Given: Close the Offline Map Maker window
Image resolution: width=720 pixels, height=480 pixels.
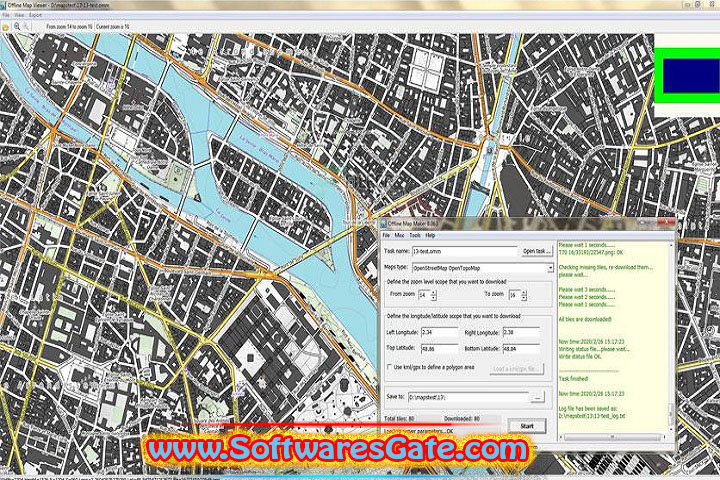Looking at the screenshot, I should (667, 223).
